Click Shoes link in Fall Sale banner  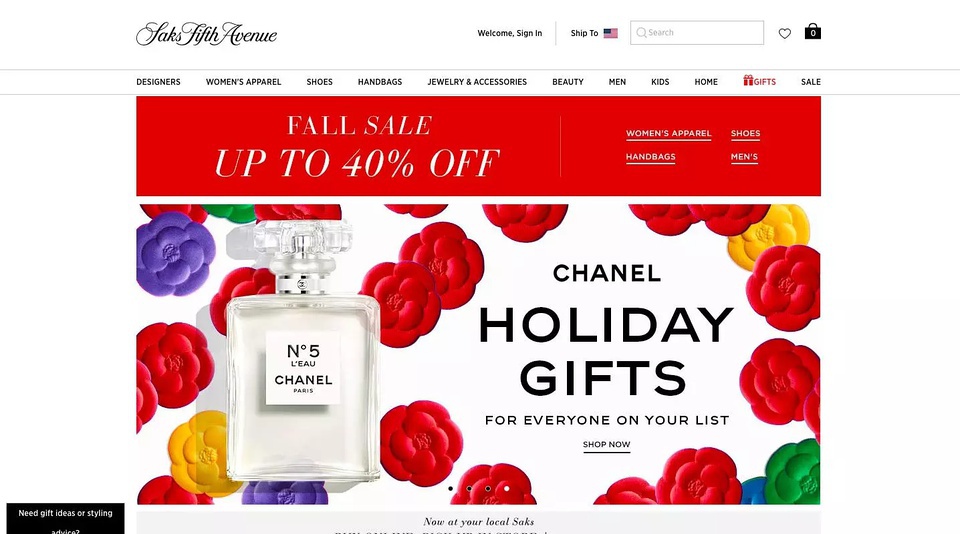[x=745, y=134]
